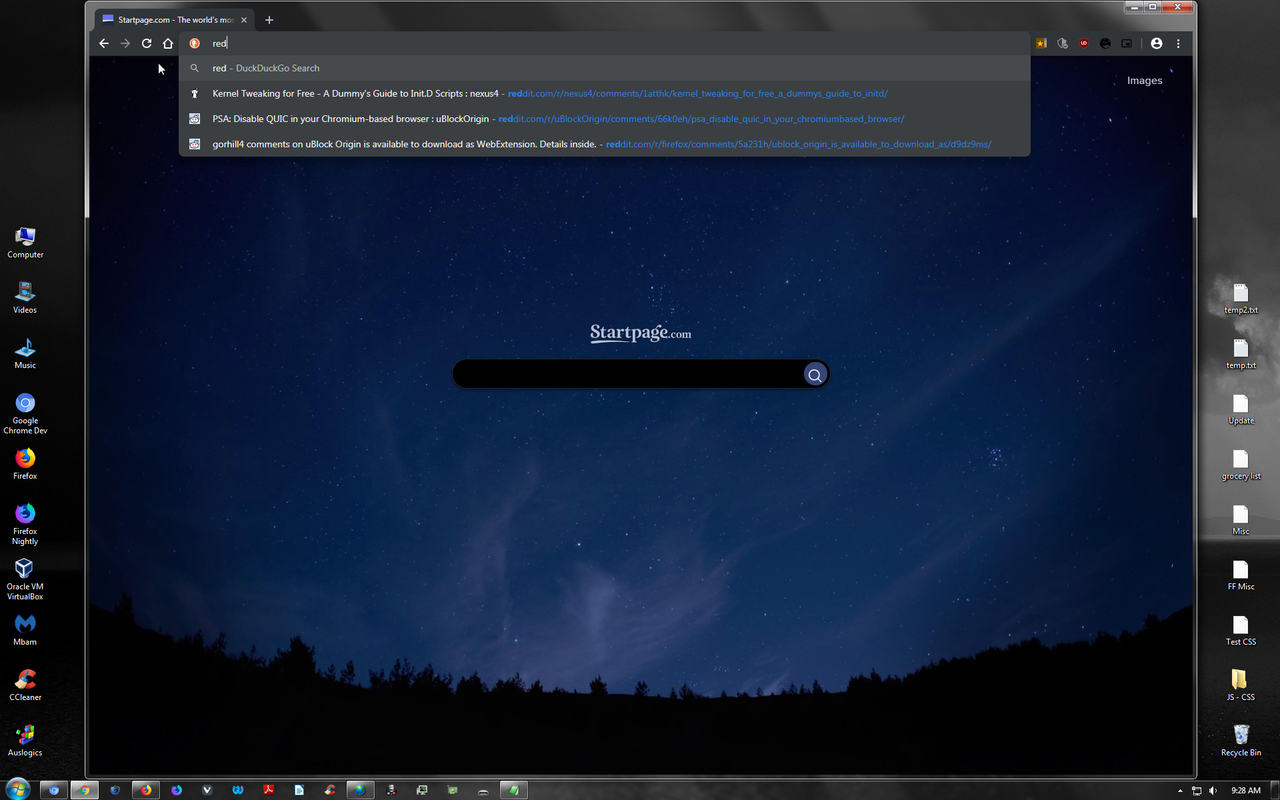Open the Chrome profile avatar
Viewport: 1280px width, 800px height.
[1157, 43]
